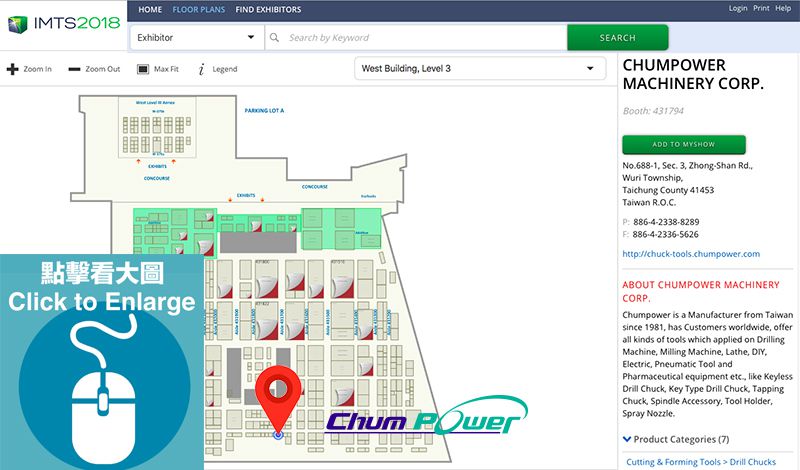Click the Zoom In plus icon
800x470 pixels.
click(13, 69)
